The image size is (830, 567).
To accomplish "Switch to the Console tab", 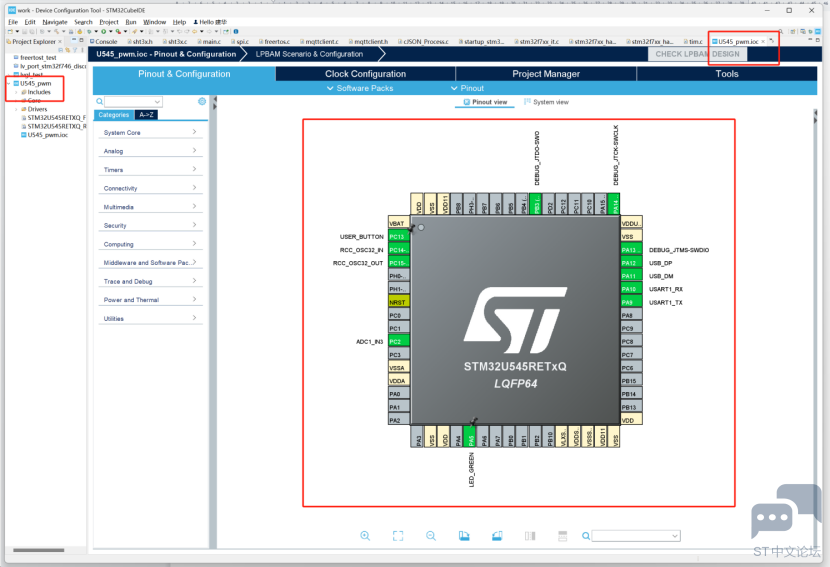I will pos(103,41).
